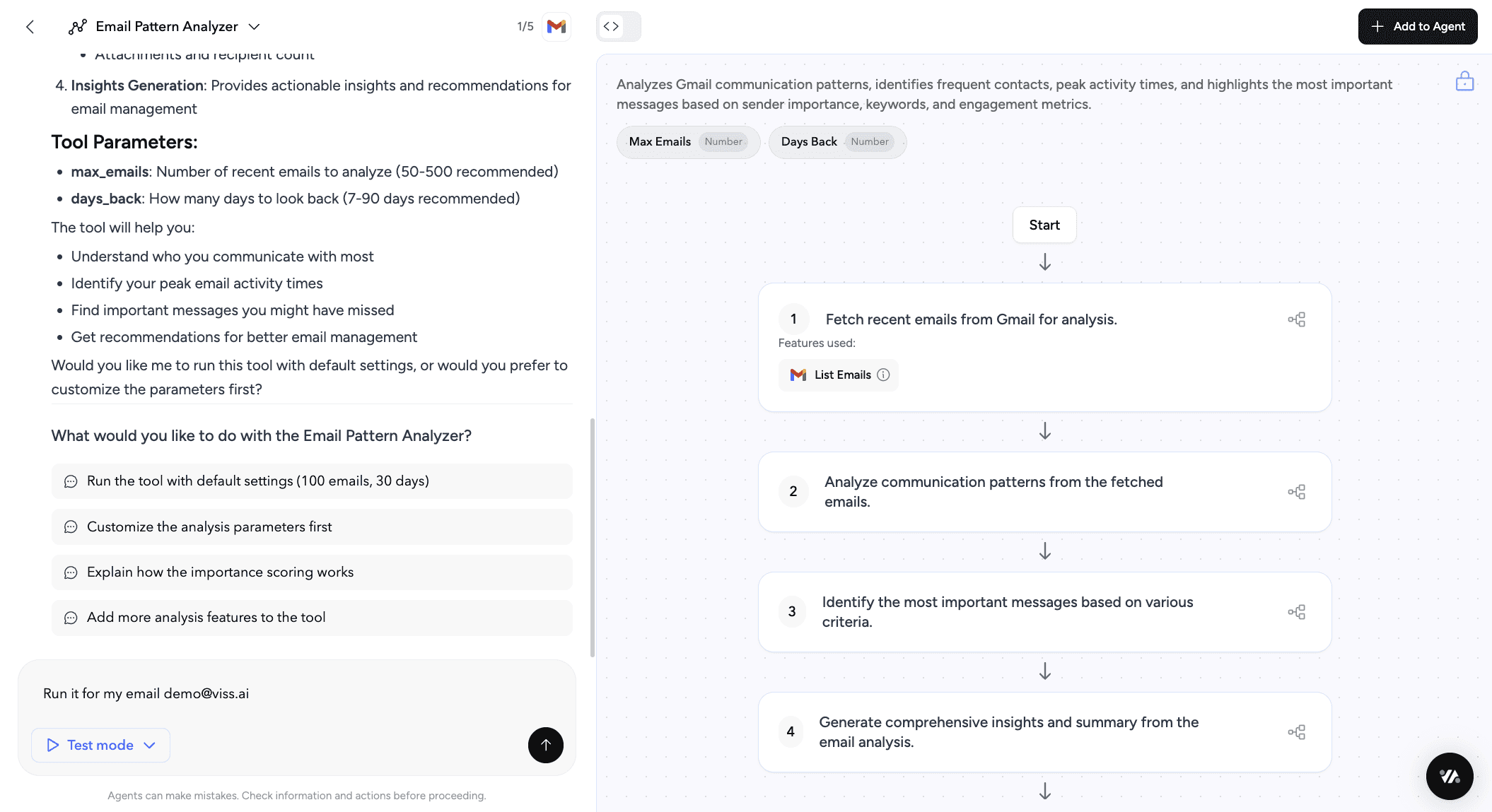
Task: Open the Gmail integration icon
Action: [556, 27]
